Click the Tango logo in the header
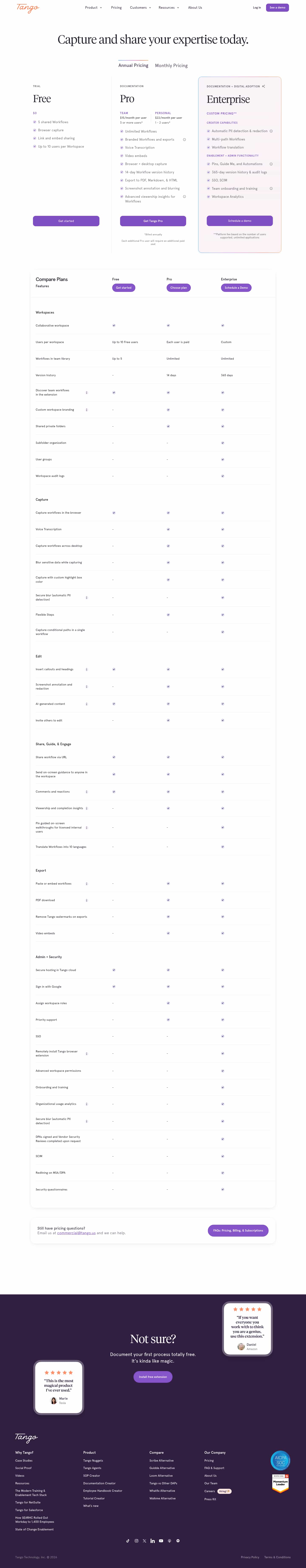This screenshot has height=1568, width=306. (x=27, y=8)
